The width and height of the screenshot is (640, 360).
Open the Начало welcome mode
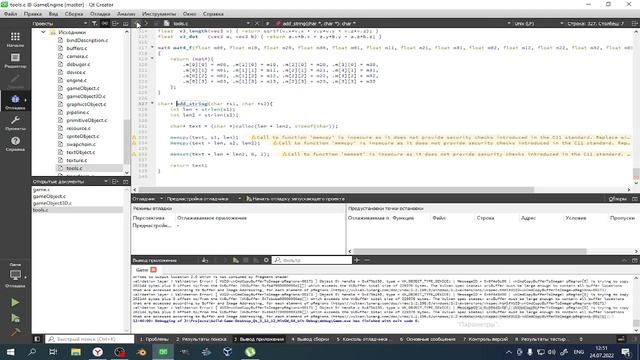tap(15, 40)
